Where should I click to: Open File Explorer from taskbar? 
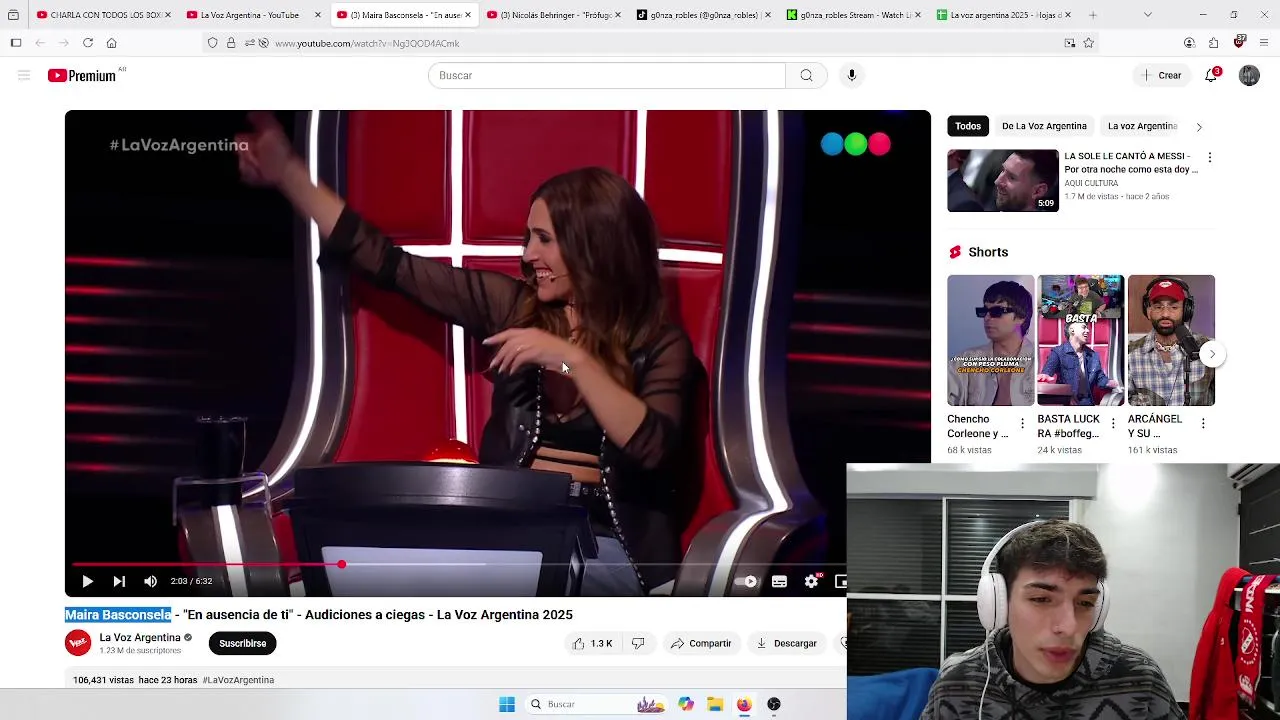click(x=715, y=704)
